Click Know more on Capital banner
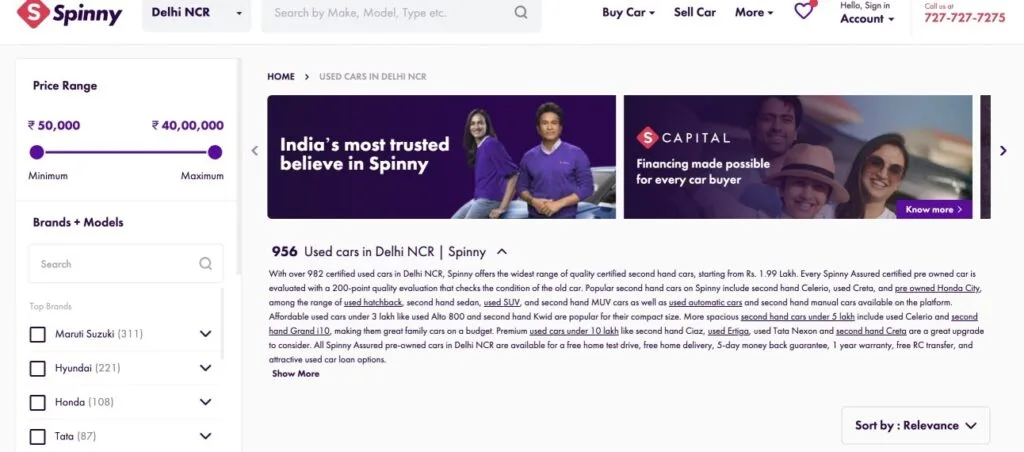 point(934,210)
